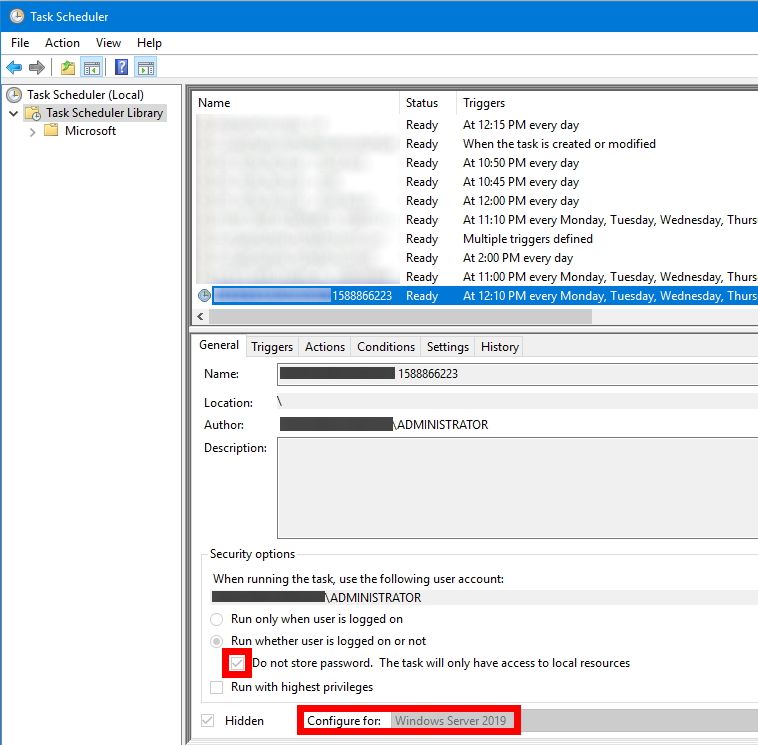Click the task Name field
The height and width of the screenshot is (745, 758).
coord(518,374)
